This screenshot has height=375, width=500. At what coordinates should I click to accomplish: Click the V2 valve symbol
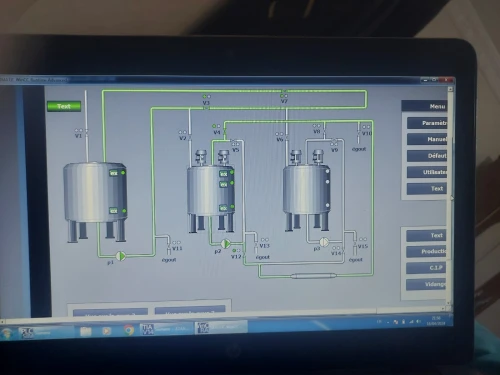190,136
